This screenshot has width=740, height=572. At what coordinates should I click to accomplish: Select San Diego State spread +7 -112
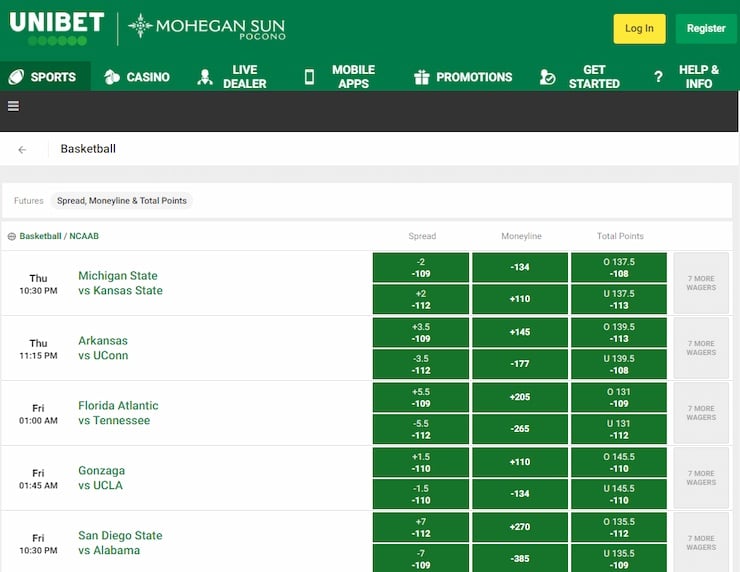click(x=421, y=527)
